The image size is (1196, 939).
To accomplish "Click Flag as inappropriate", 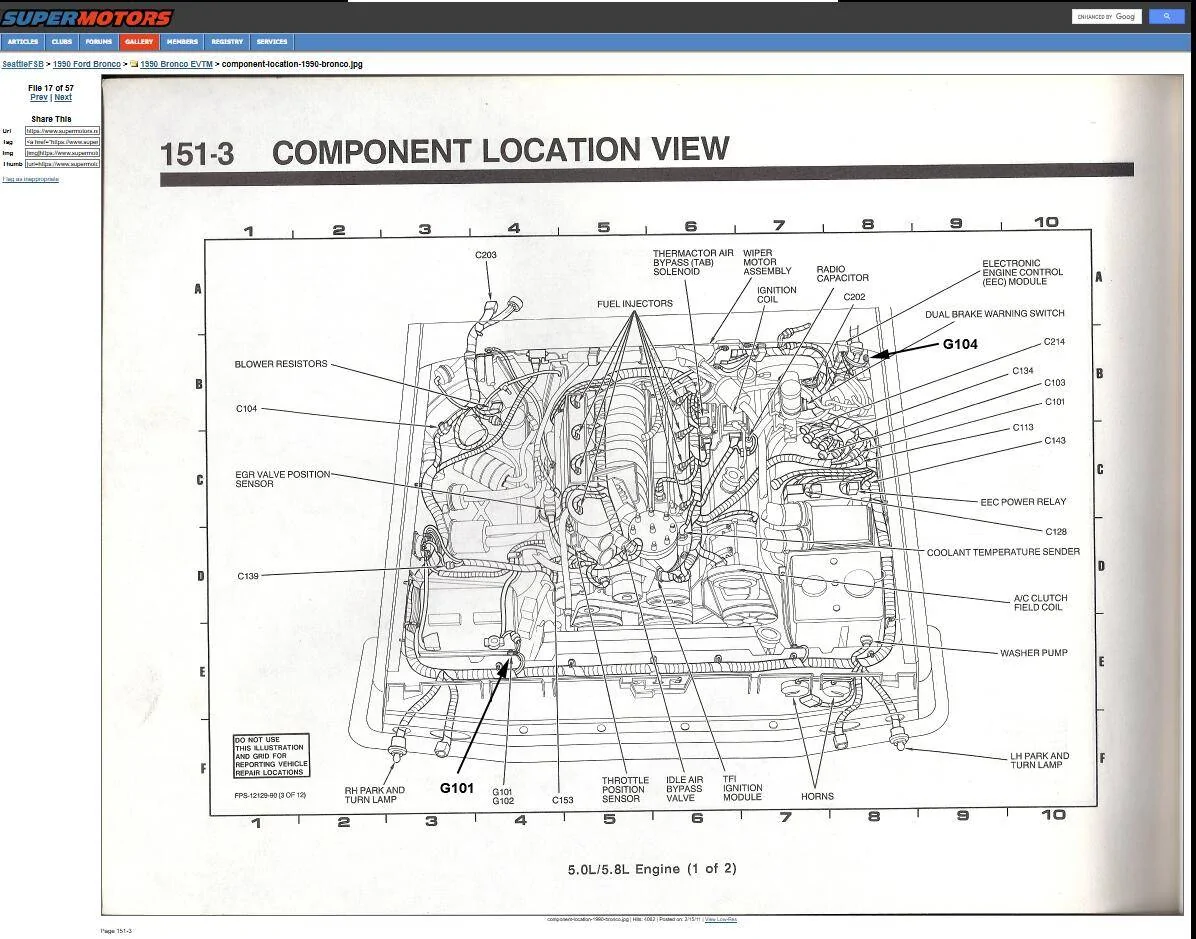I will (x=31, y=179).
